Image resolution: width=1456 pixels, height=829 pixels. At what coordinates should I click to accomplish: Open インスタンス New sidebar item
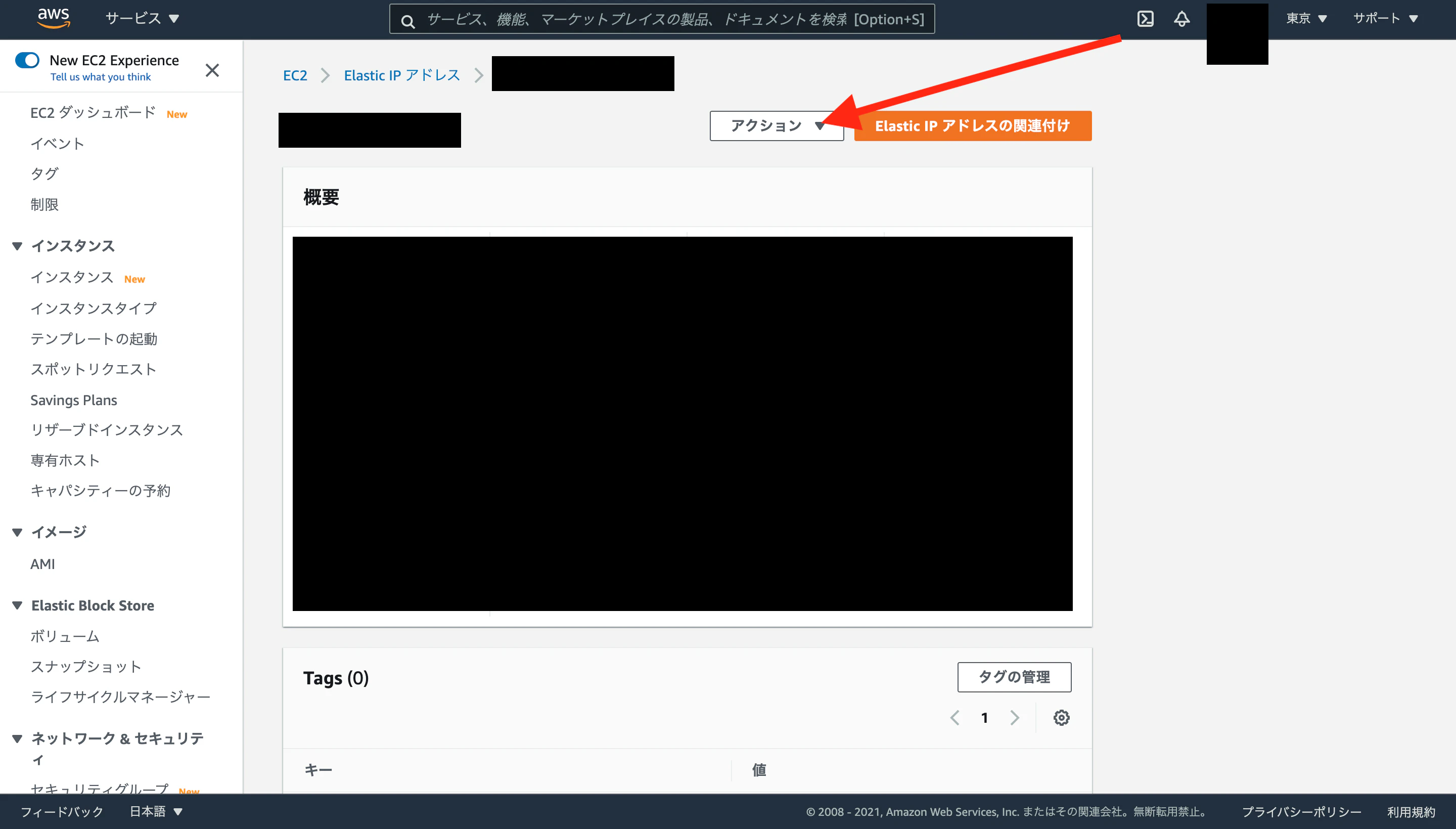[x=72, y=277]
